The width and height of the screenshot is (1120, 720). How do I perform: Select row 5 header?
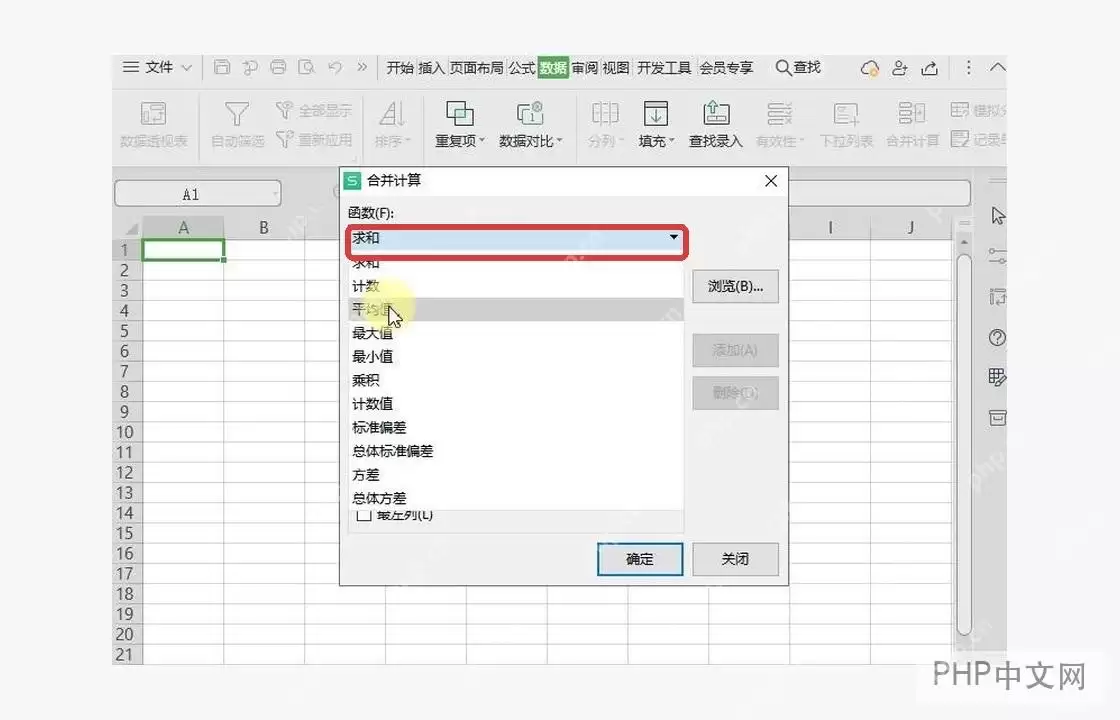pyautogui.click(x=127, y=331)
